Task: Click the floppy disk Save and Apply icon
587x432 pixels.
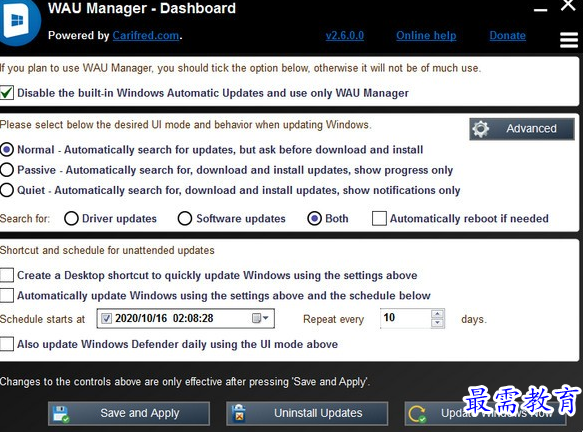Action: pos(61,414)
